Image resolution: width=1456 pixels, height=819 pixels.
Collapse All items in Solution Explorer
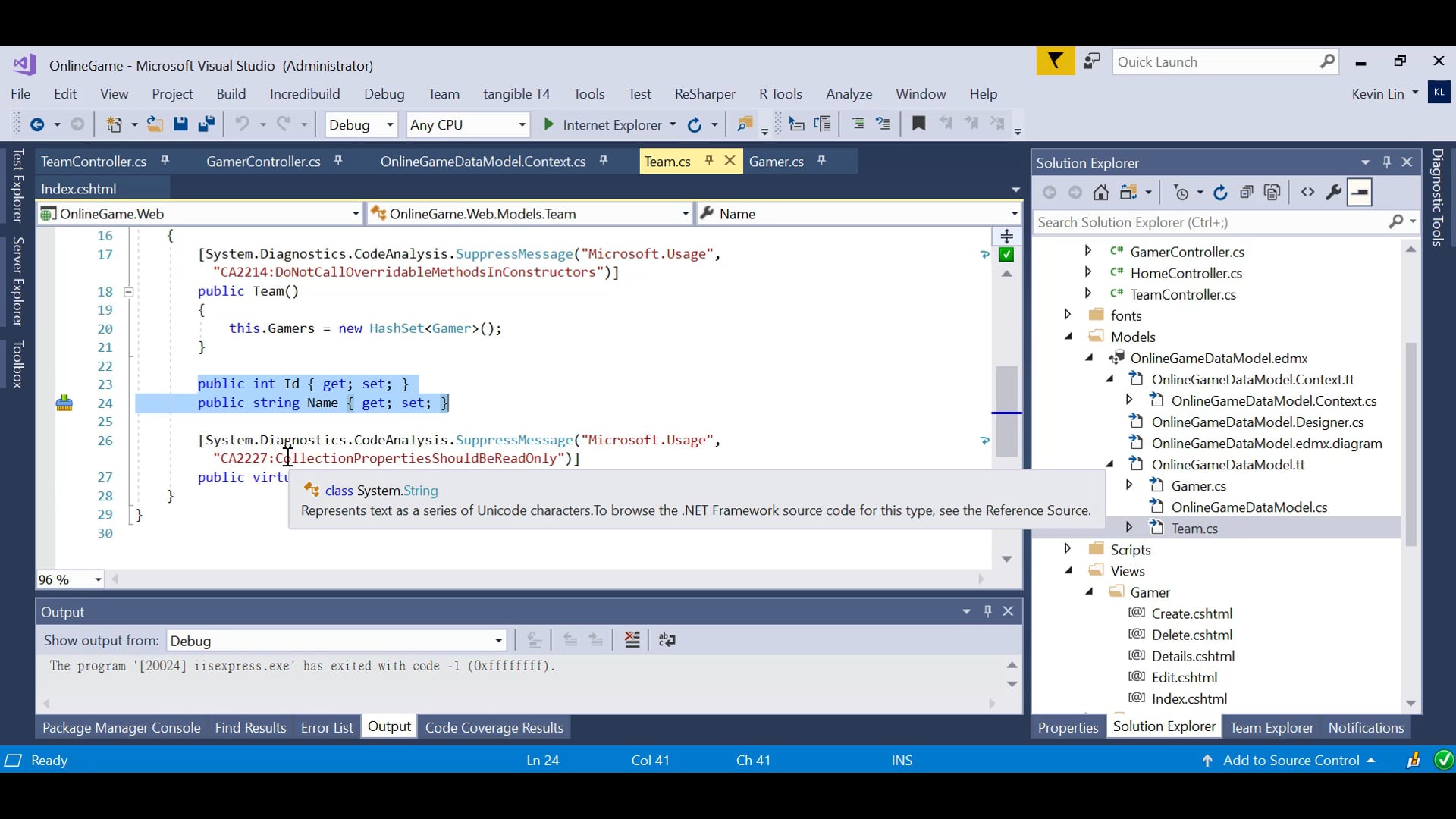point(1247,193)
